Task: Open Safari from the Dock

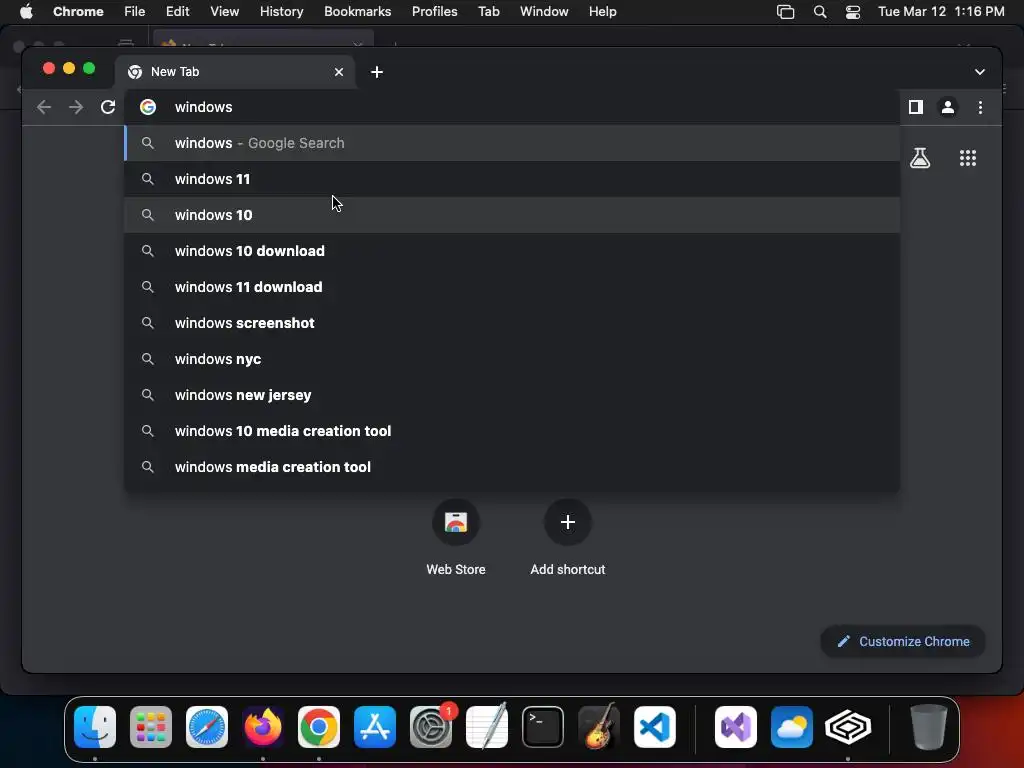Action: (x=207, y=727)
